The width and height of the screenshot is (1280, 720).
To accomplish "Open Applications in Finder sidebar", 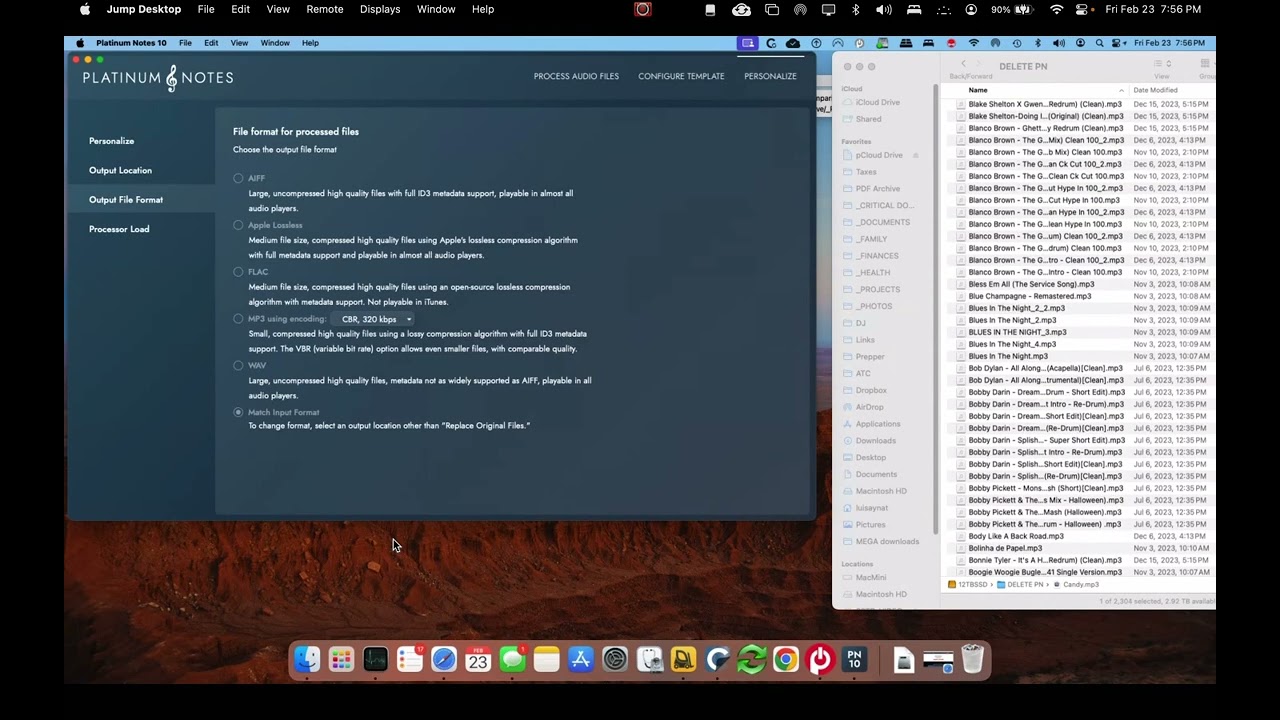I will point(878,424).
